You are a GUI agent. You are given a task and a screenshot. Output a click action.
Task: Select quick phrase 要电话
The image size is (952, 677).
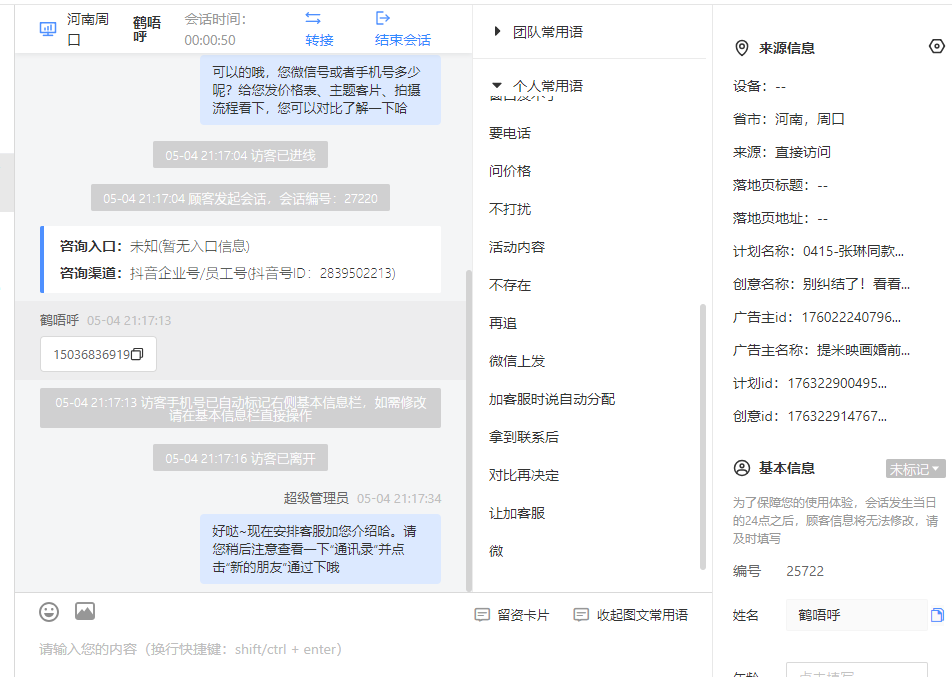pyautogui.click(x=509, y=133)
